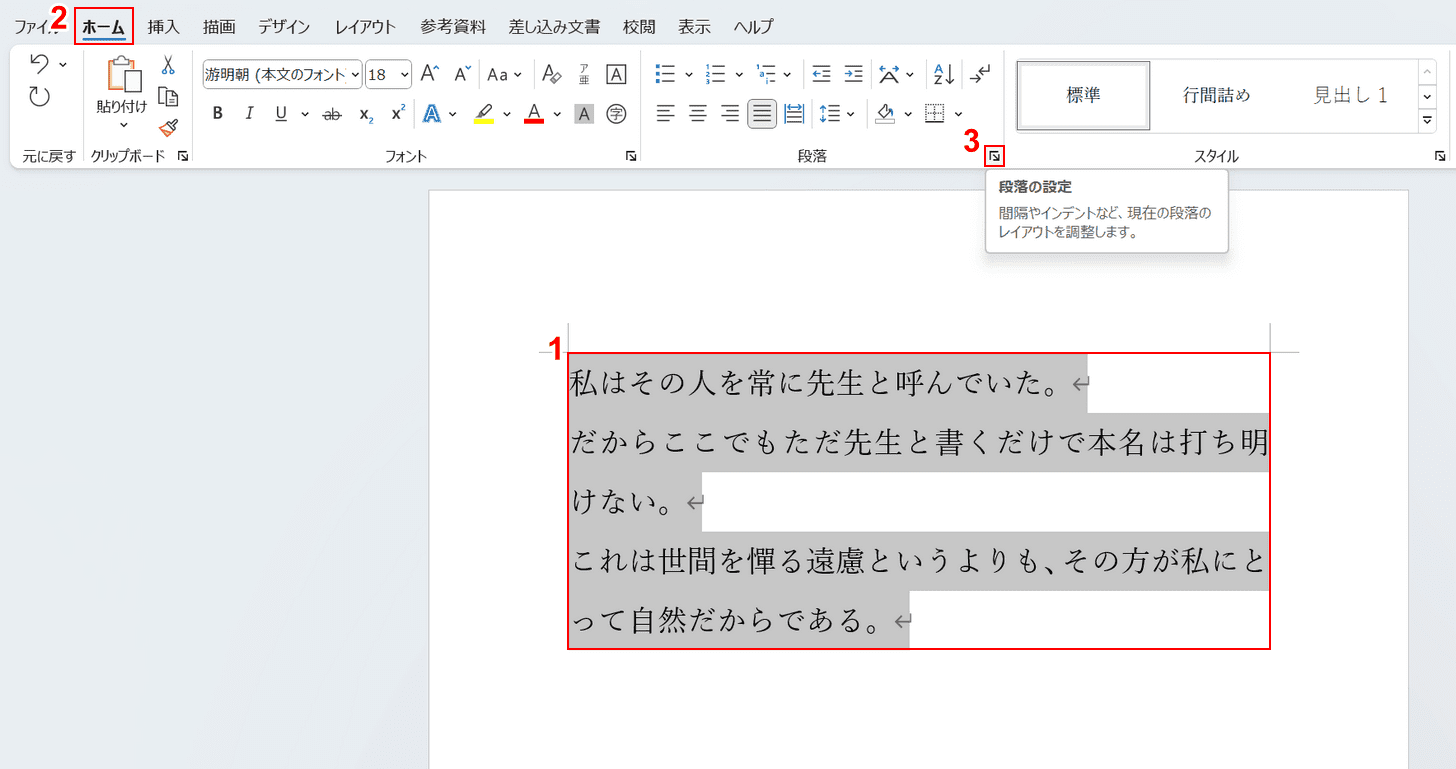Toggle character shading button

(x=584, y=114)
